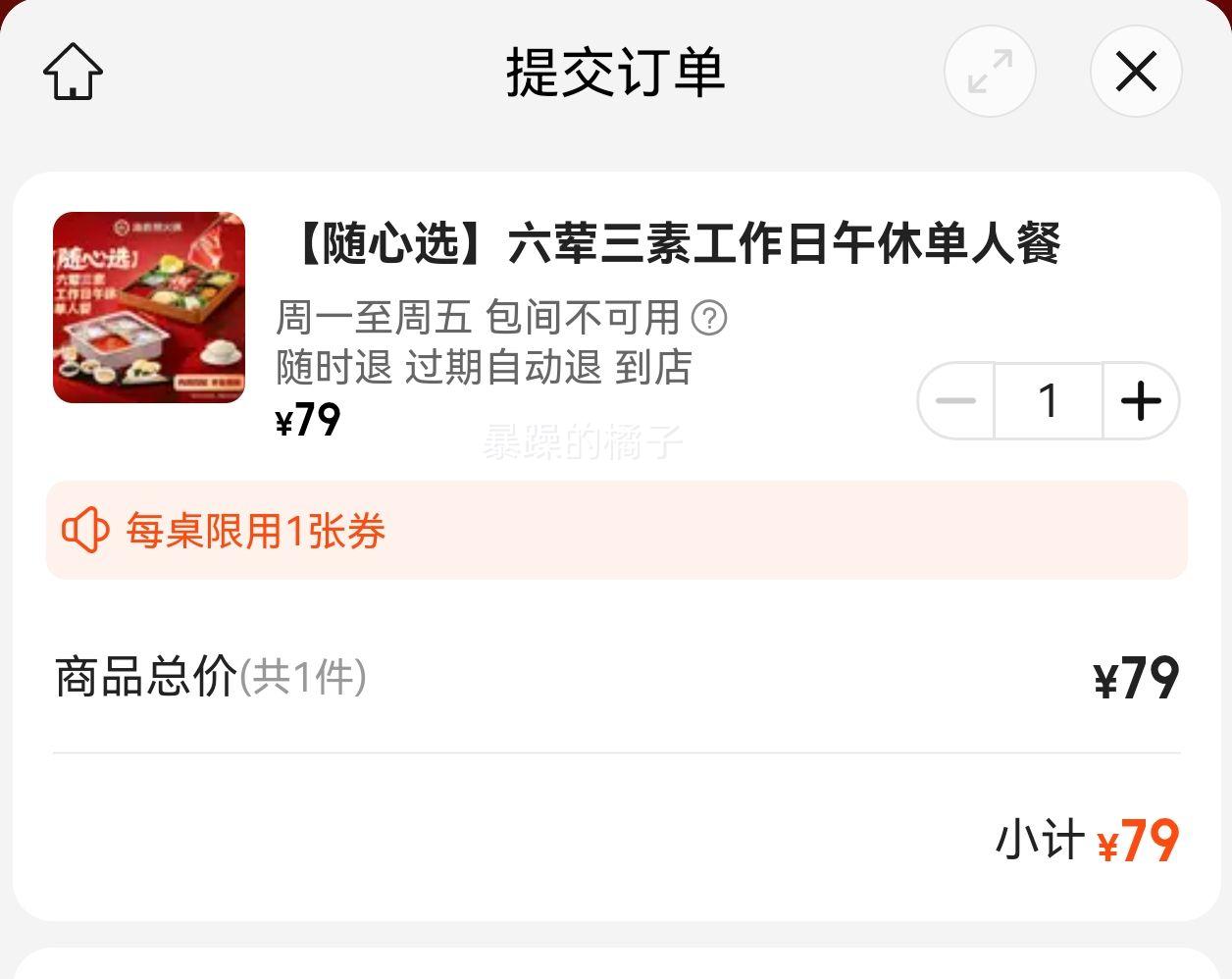The height and width of the screenshot is (979, 1232).
Task: Tap the speaker announcement icon
Action: pos(85,531)
